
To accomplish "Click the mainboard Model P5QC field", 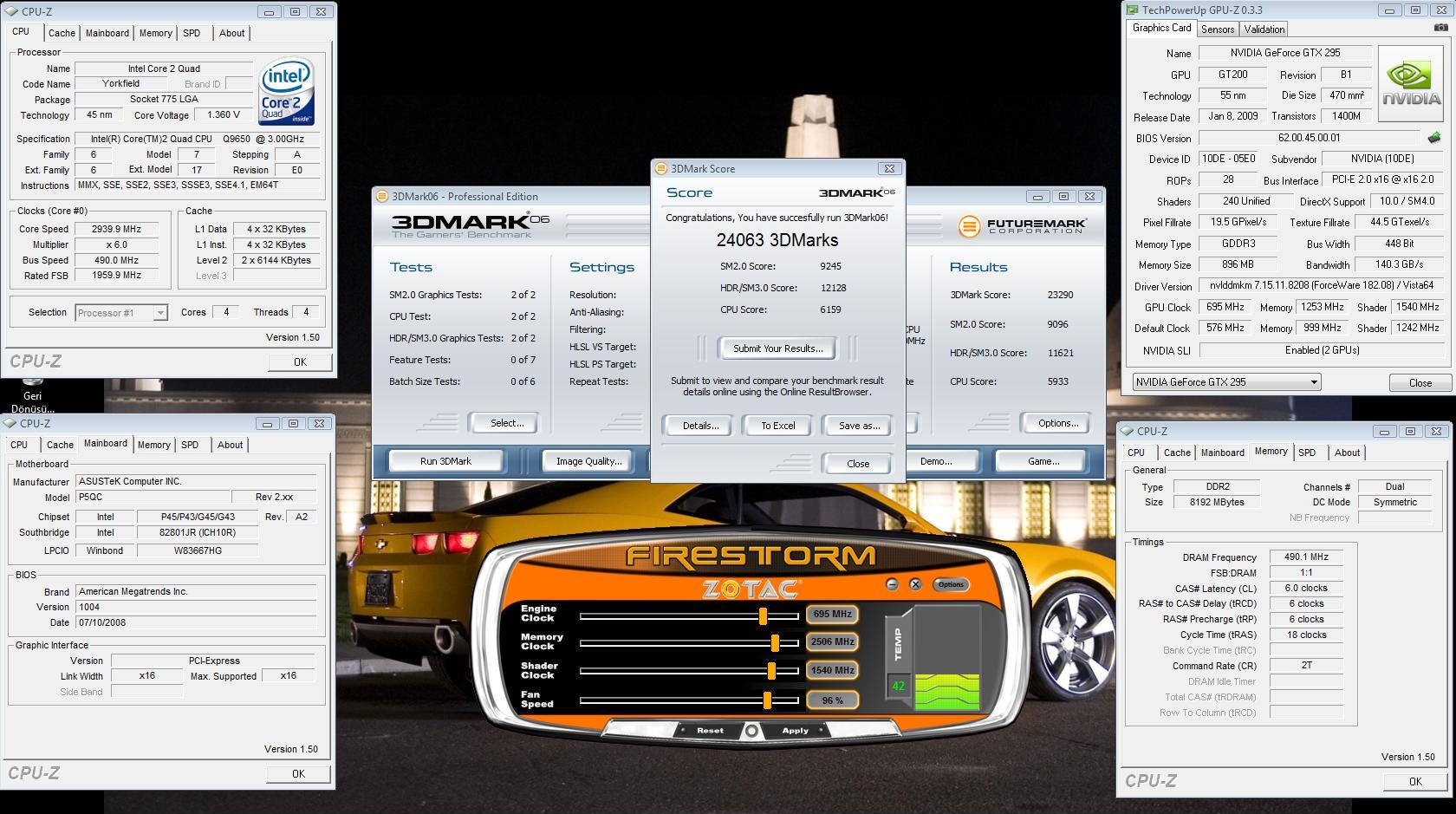I will tap(153, 498).
